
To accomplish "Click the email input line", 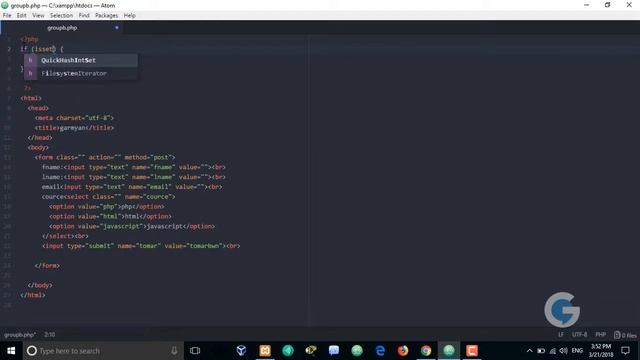I will pos(132,187).
